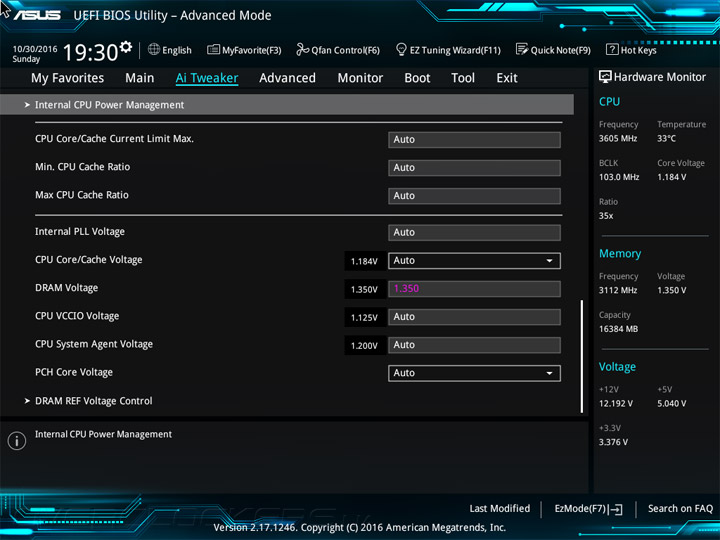Click the Qfan Control fan icon
The height and width of the screenshot is (540, 720).
(x=302, y=49)
